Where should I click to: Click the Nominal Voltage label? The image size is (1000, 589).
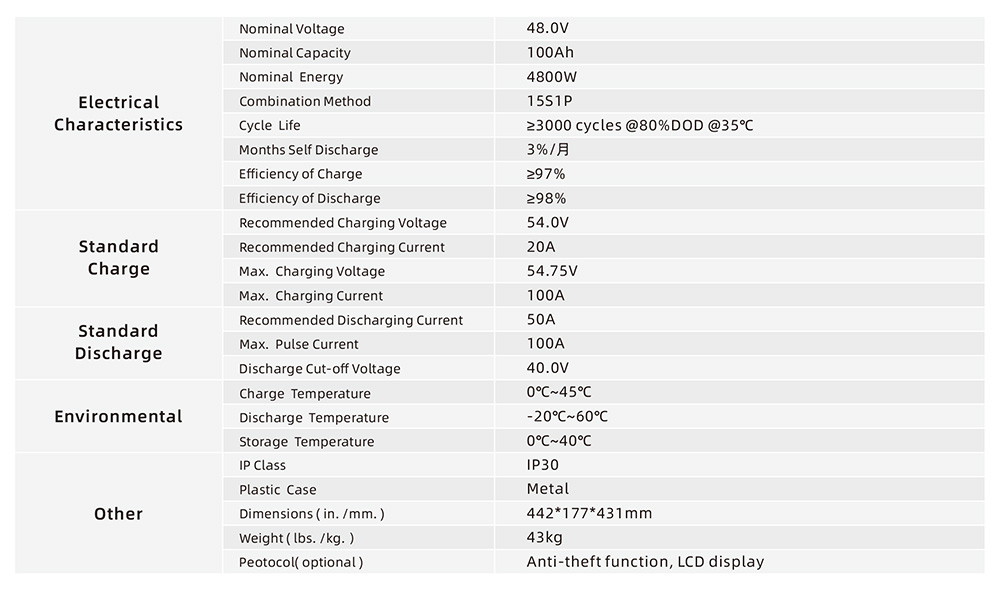(291, 29)
